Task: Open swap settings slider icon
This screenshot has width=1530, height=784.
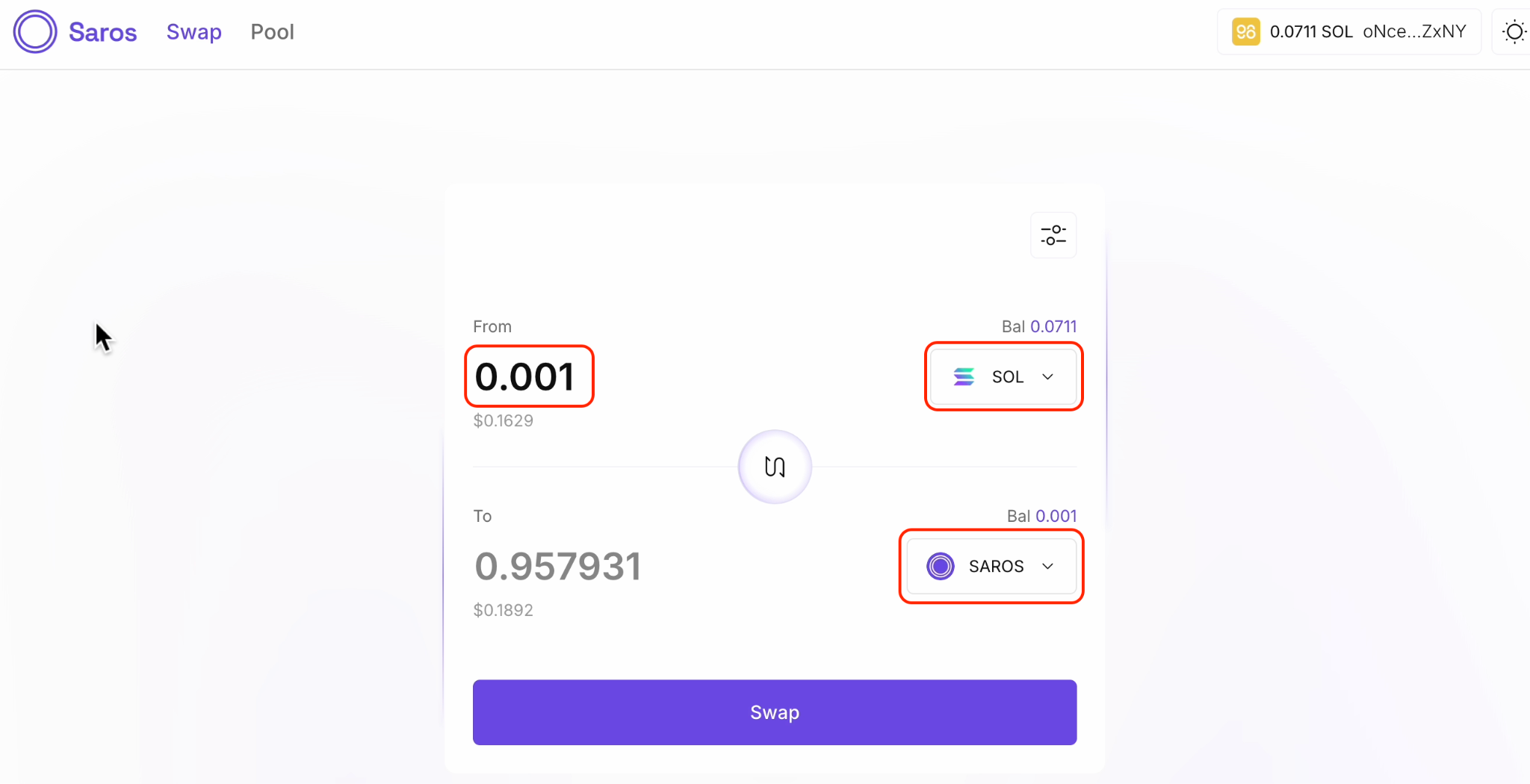Action: 1053,235
